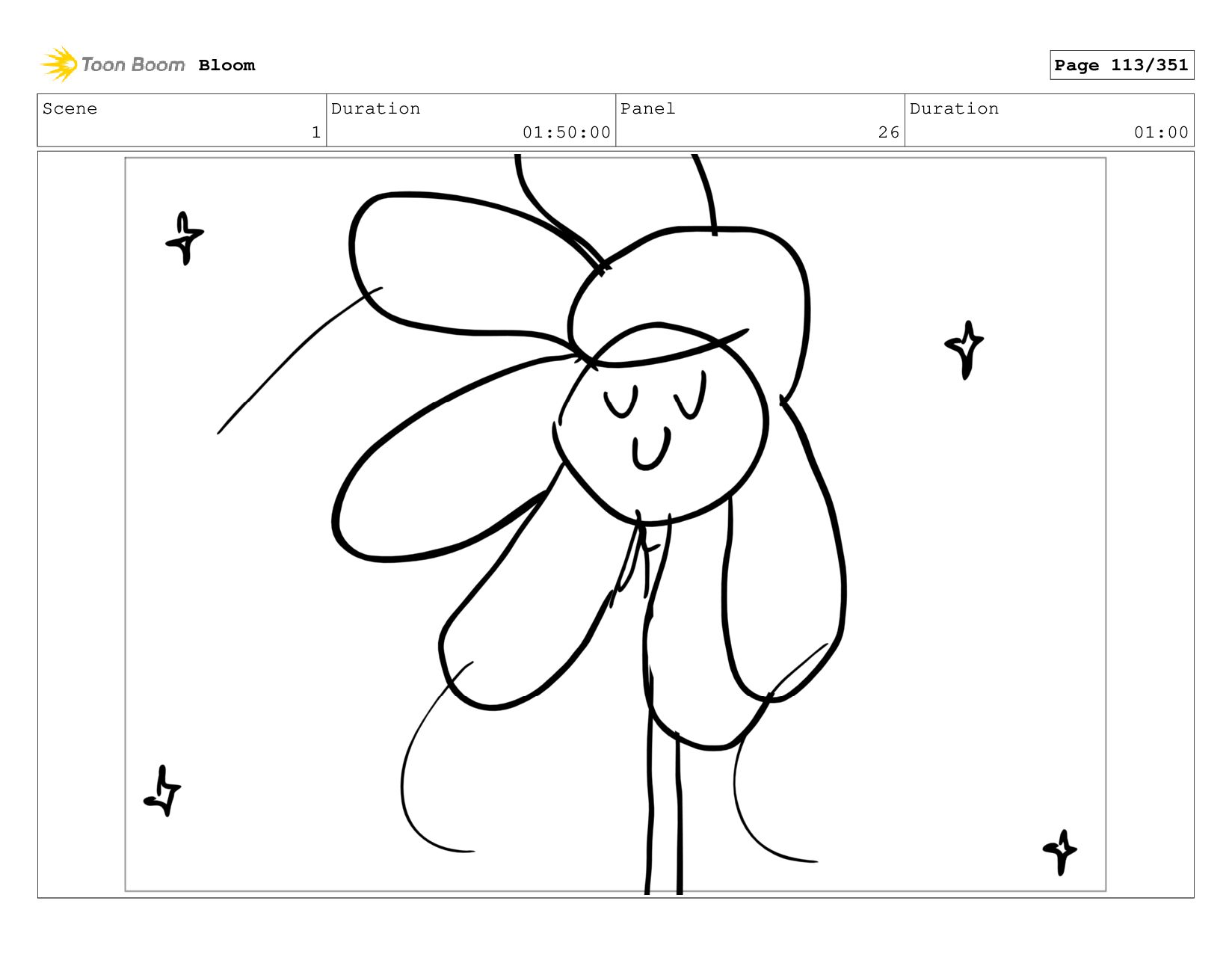Click the Toon Boom logo icon
Viewport: 1232px width, 954px height.
(59, 64)
